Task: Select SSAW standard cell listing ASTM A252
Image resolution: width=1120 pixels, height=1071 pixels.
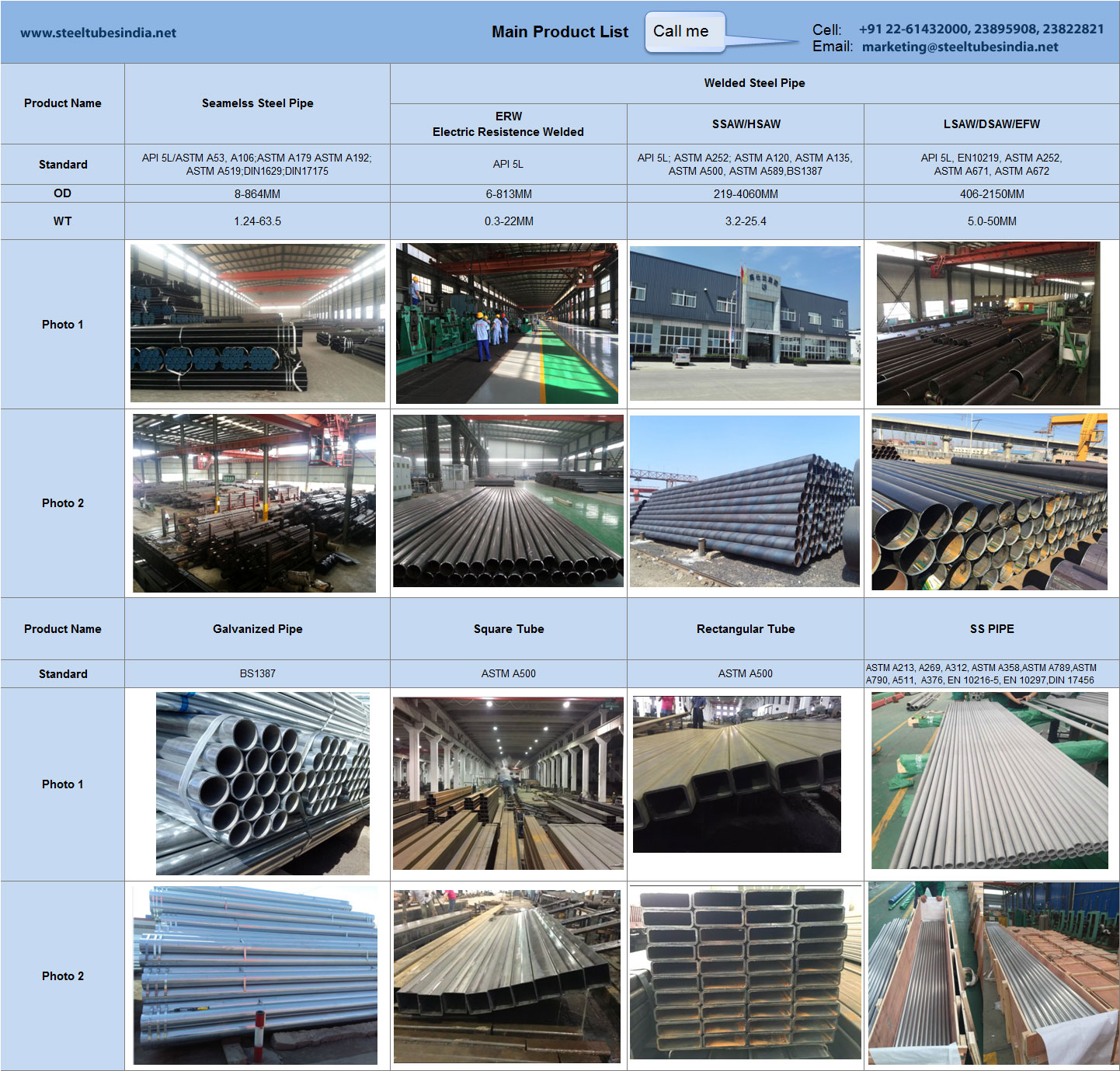Action: (x=746, y=164)
